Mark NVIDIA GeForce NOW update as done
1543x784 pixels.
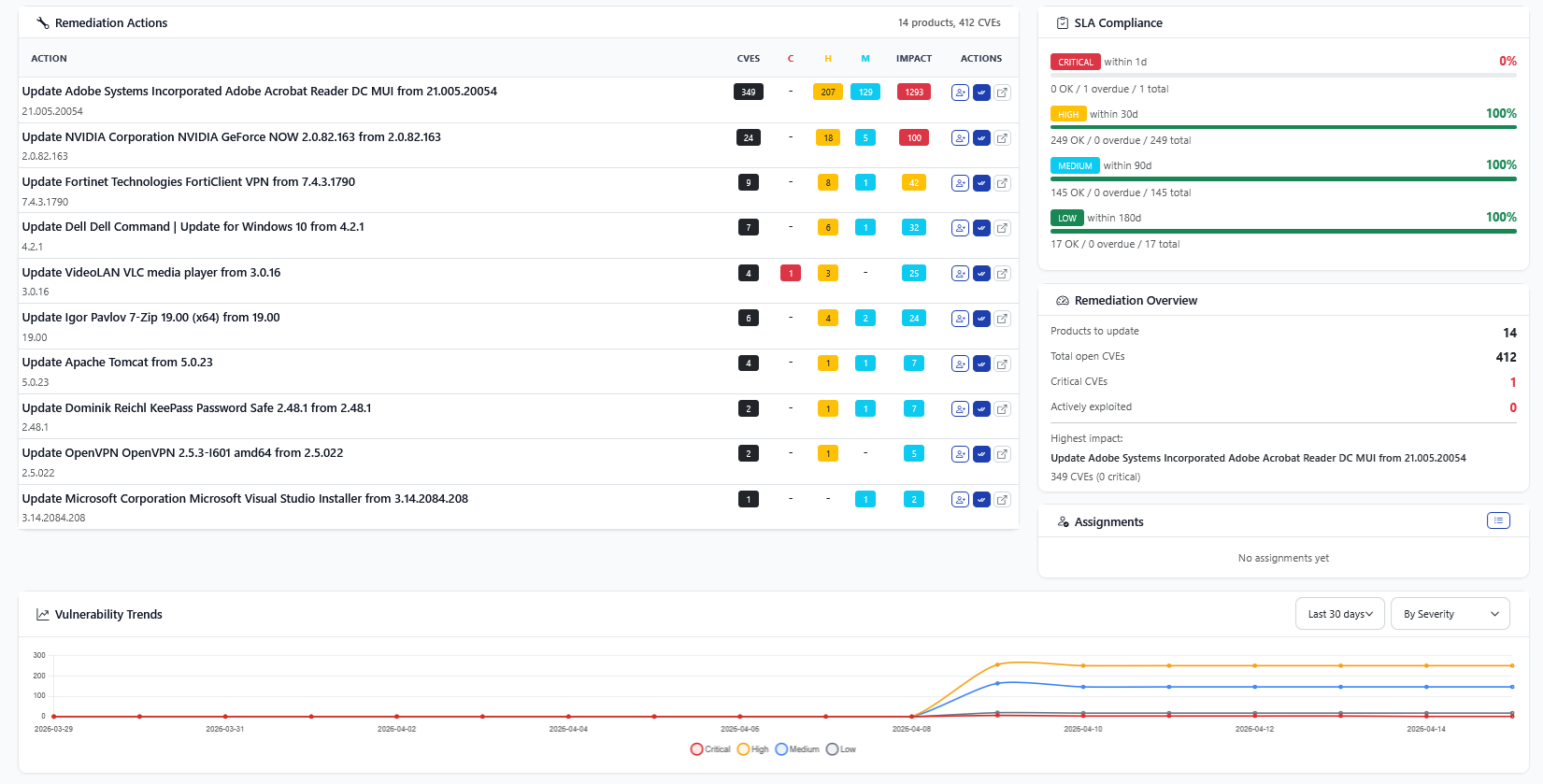pyautogui.click(x=981, y=137)
